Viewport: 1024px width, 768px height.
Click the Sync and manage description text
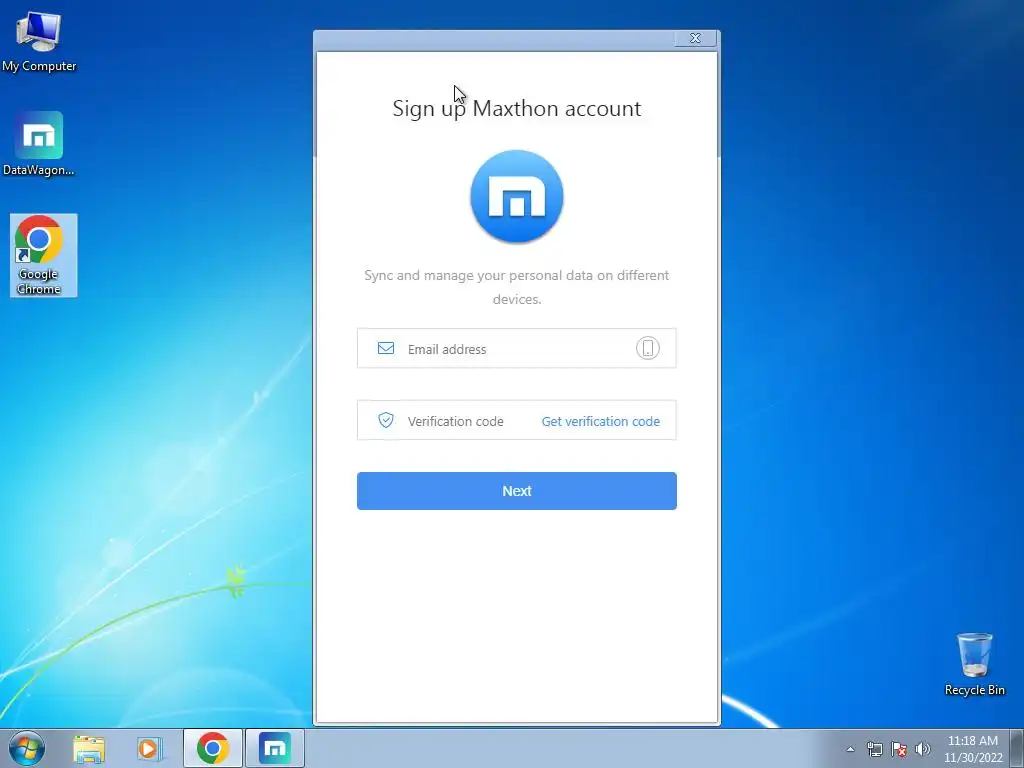[x=517, y=287]
